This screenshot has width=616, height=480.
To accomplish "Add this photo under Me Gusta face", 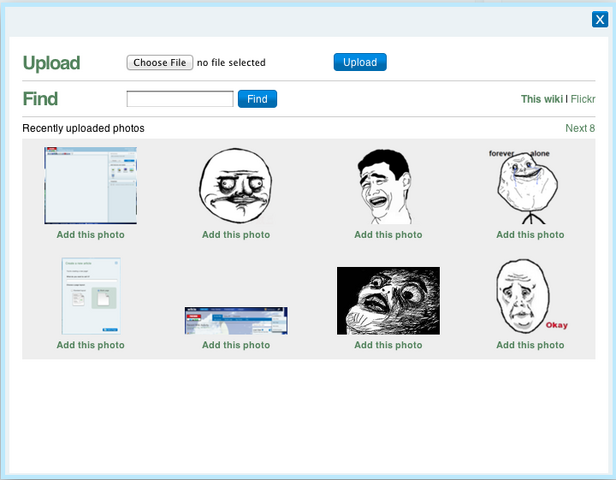I will tap(236, 235).
